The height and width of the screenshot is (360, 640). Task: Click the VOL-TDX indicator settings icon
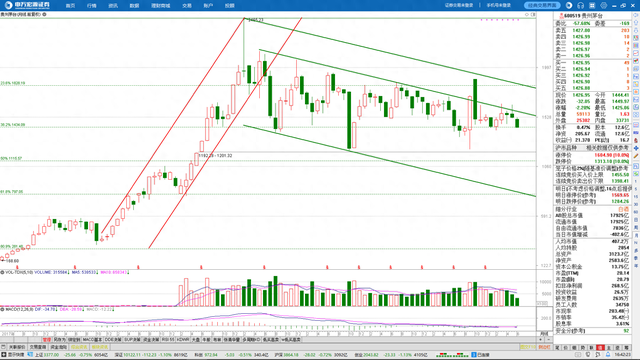[x=2, y=272]
